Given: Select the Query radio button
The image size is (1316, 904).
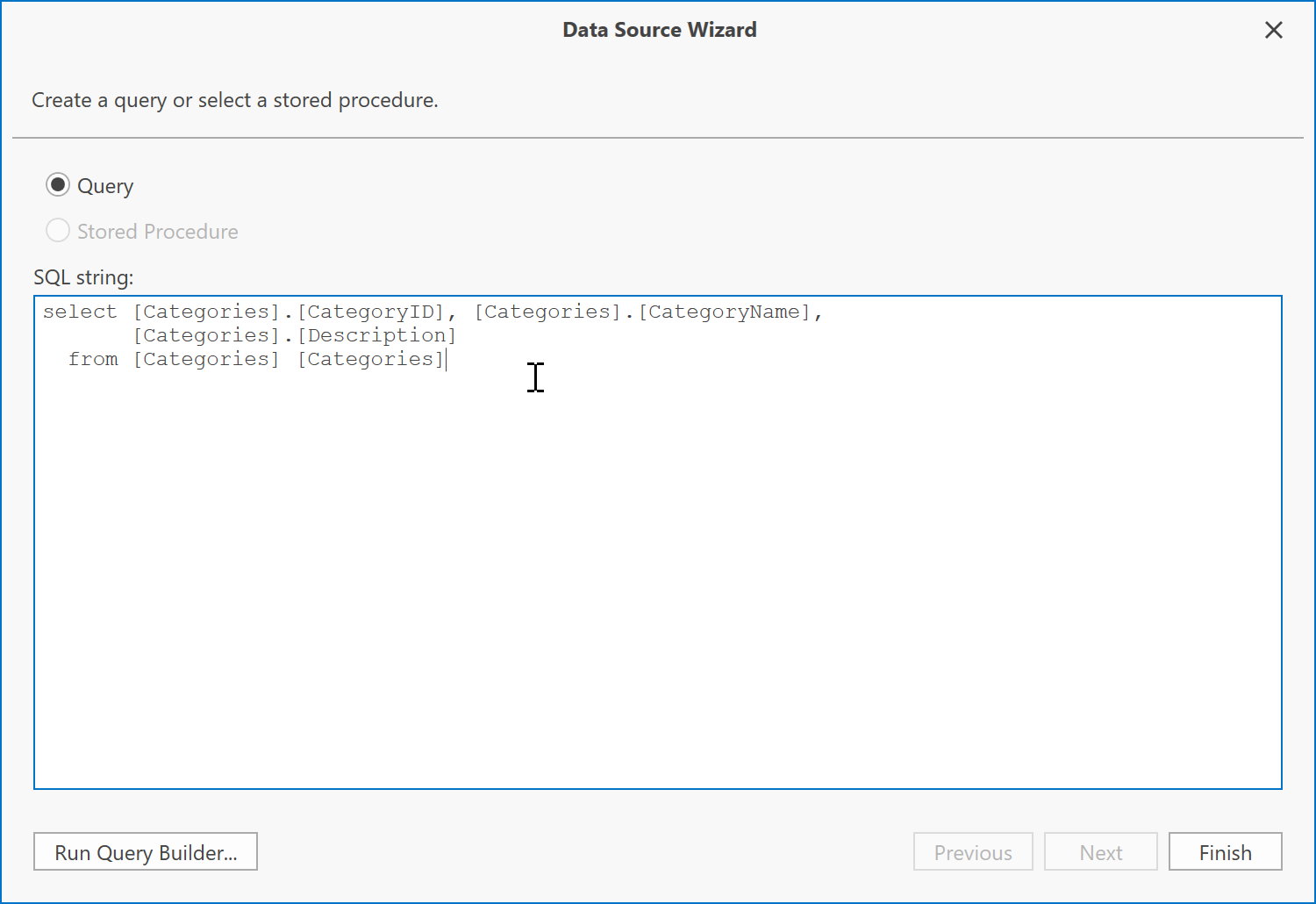Looking at the screenshot, I should click(58, 185).
